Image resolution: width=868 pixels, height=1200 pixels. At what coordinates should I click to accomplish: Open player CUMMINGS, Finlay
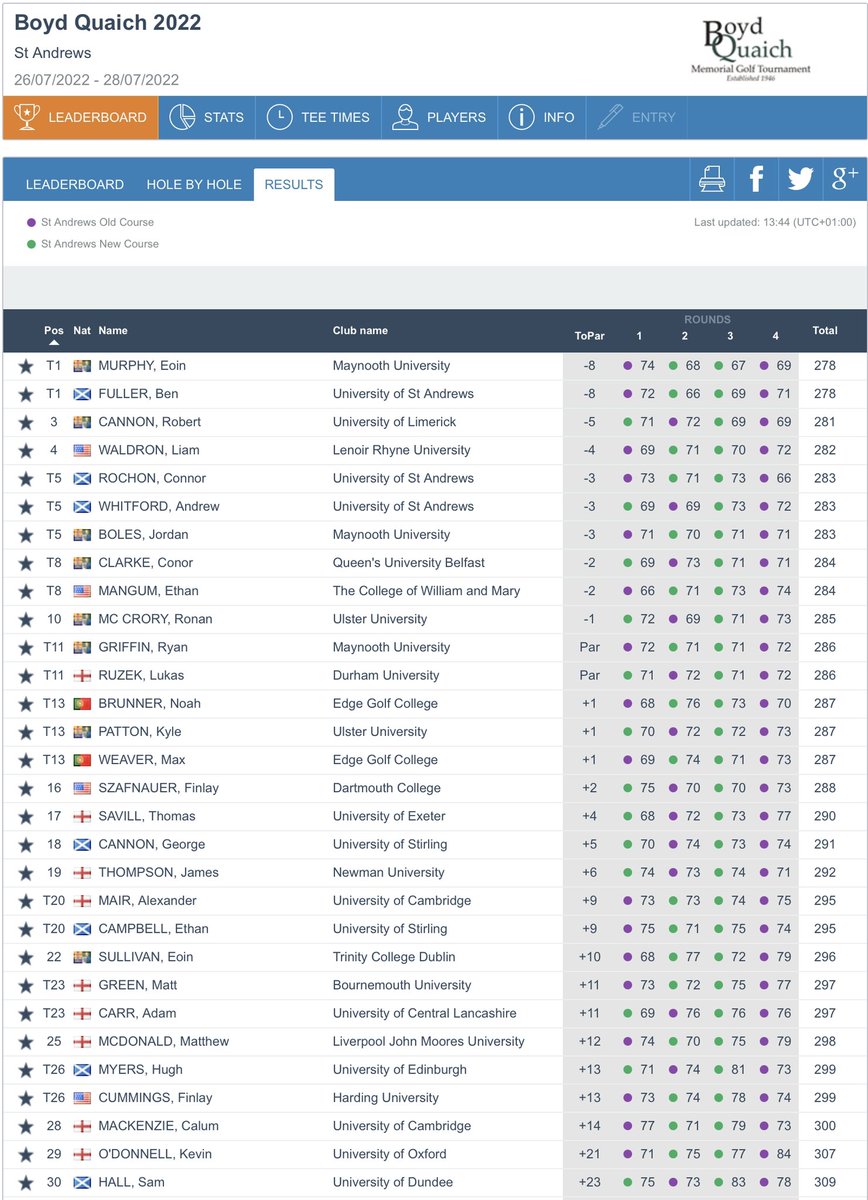[155, 1098]
